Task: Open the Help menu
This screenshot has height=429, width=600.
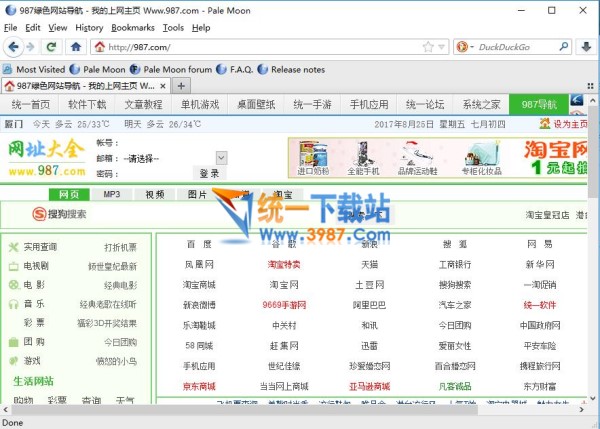Action: [201, 28]
